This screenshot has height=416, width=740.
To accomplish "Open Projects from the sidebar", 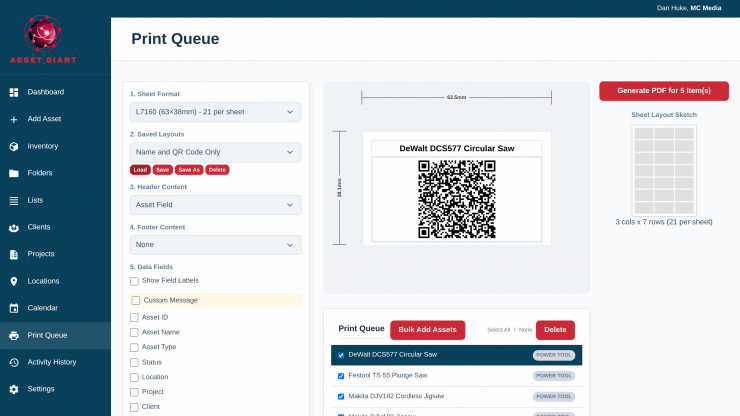I will 41,254.
